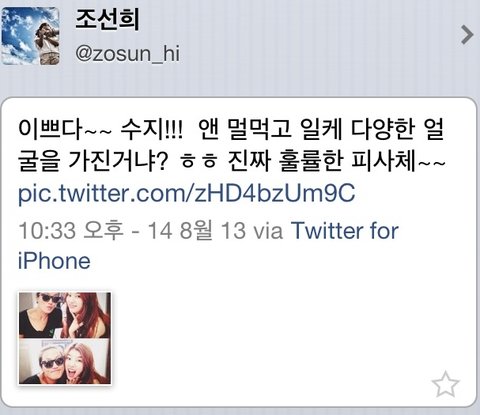Screen dimensions: 480x415
Task: Tap the bottom half of photo collage
Action: pyautogui.click(x=65, y=362)
